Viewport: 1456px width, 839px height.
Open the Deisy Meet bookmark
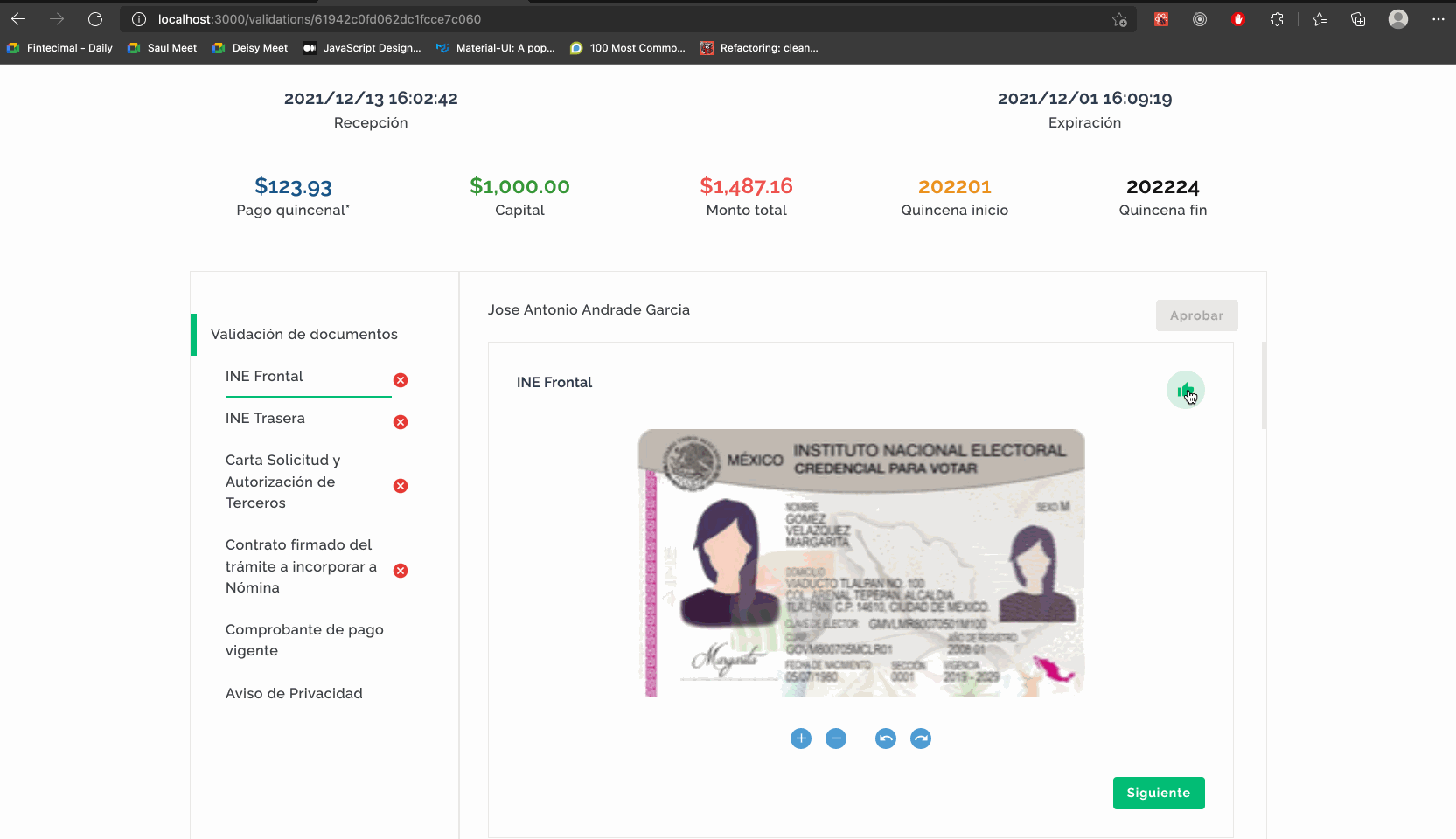(250, 48)
